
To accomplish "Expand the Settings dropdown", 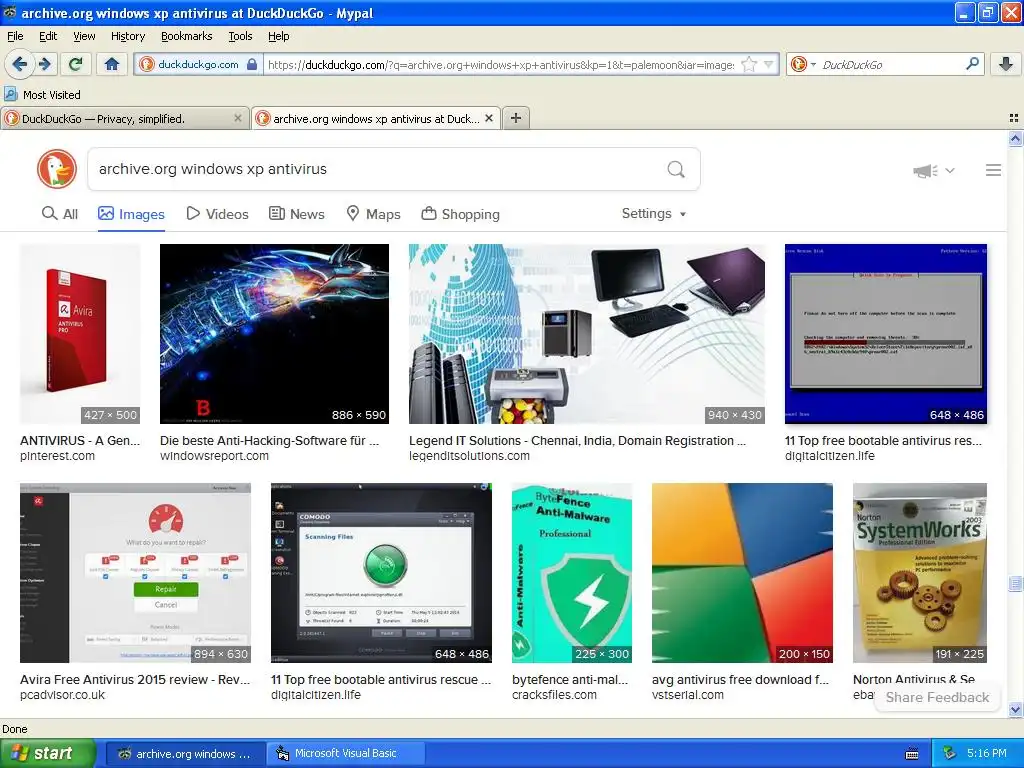I will pyautogui.click(x=654, y=214).
